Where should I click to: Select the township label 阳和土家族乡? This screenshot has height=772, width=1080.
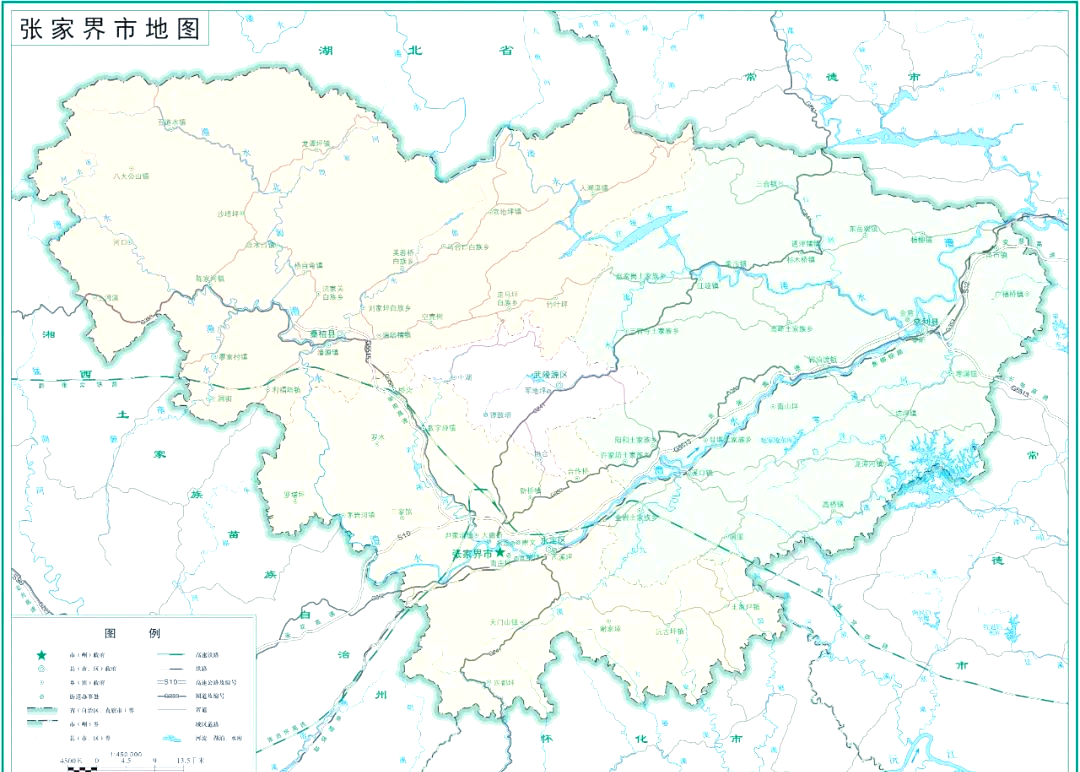[x=636, y=439]
